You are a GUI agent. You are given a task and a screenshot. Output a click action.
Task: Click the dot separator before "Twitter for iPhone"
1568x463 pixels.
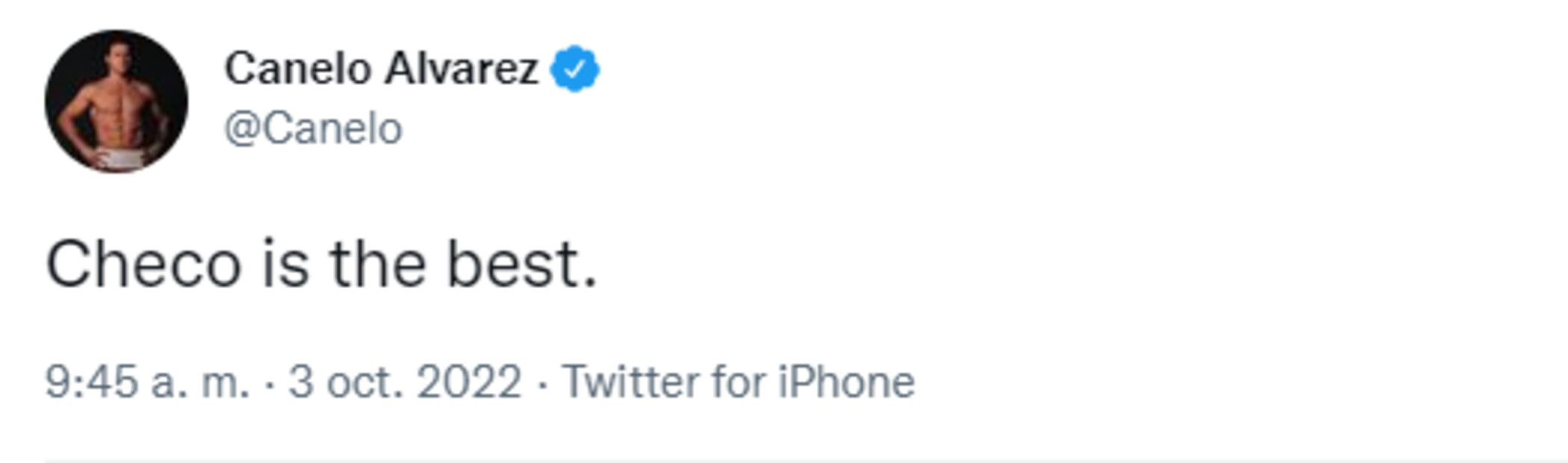pos(542,382)
